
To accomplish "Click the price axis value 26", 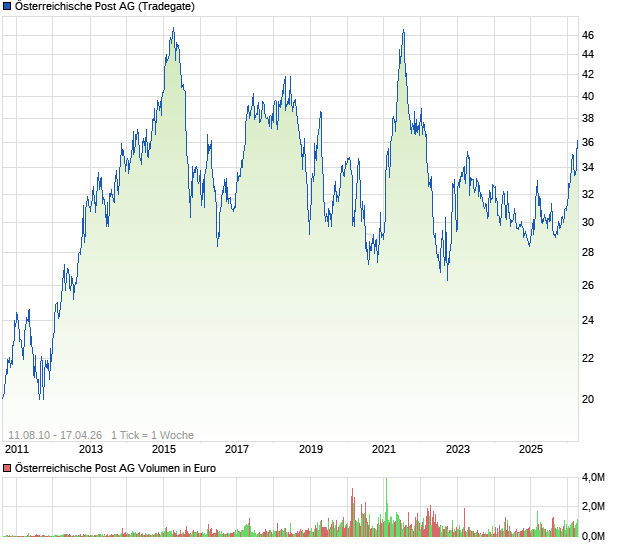I will (588, 285).
